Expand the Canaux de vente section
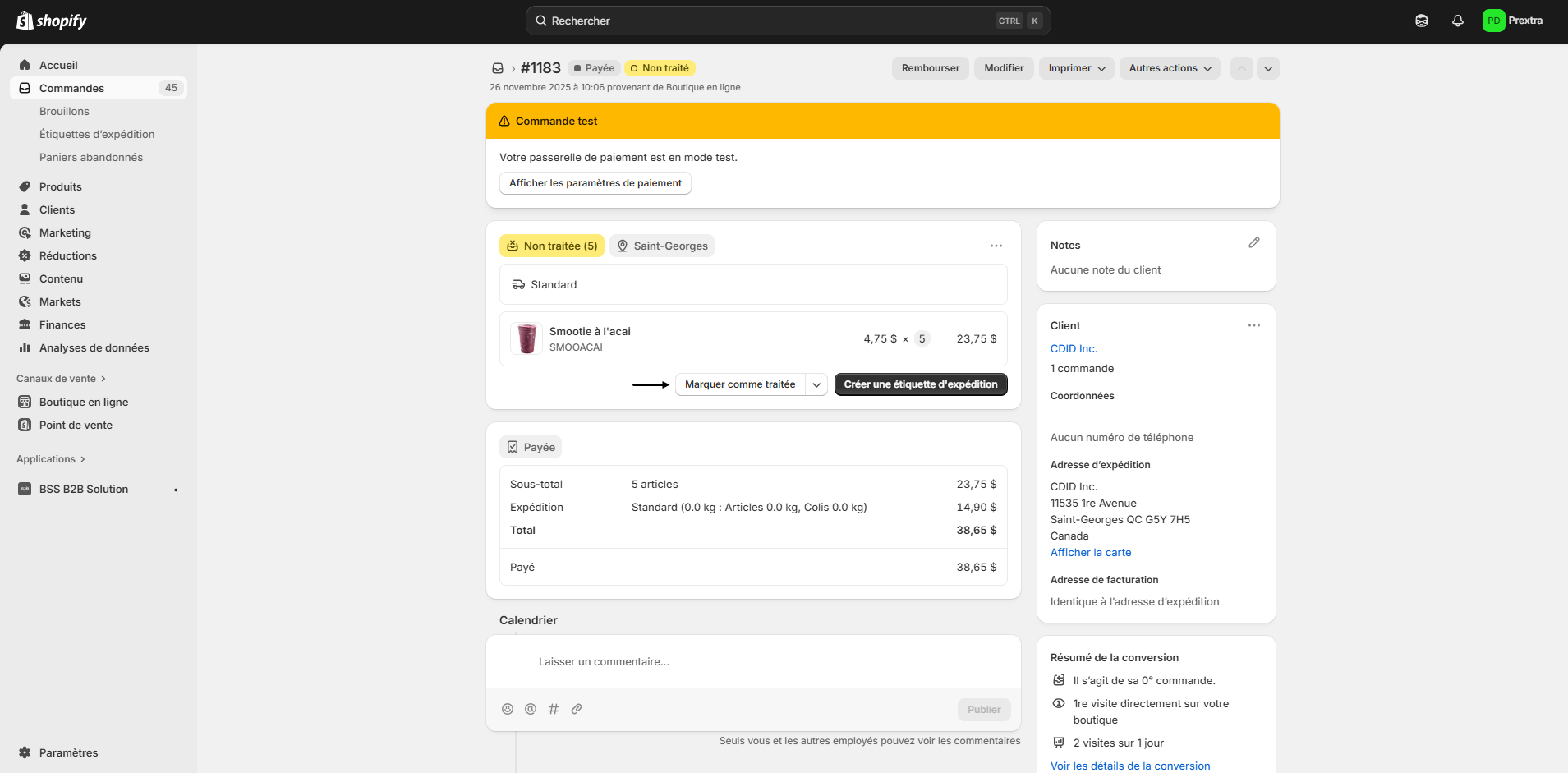 click(62, 379)
